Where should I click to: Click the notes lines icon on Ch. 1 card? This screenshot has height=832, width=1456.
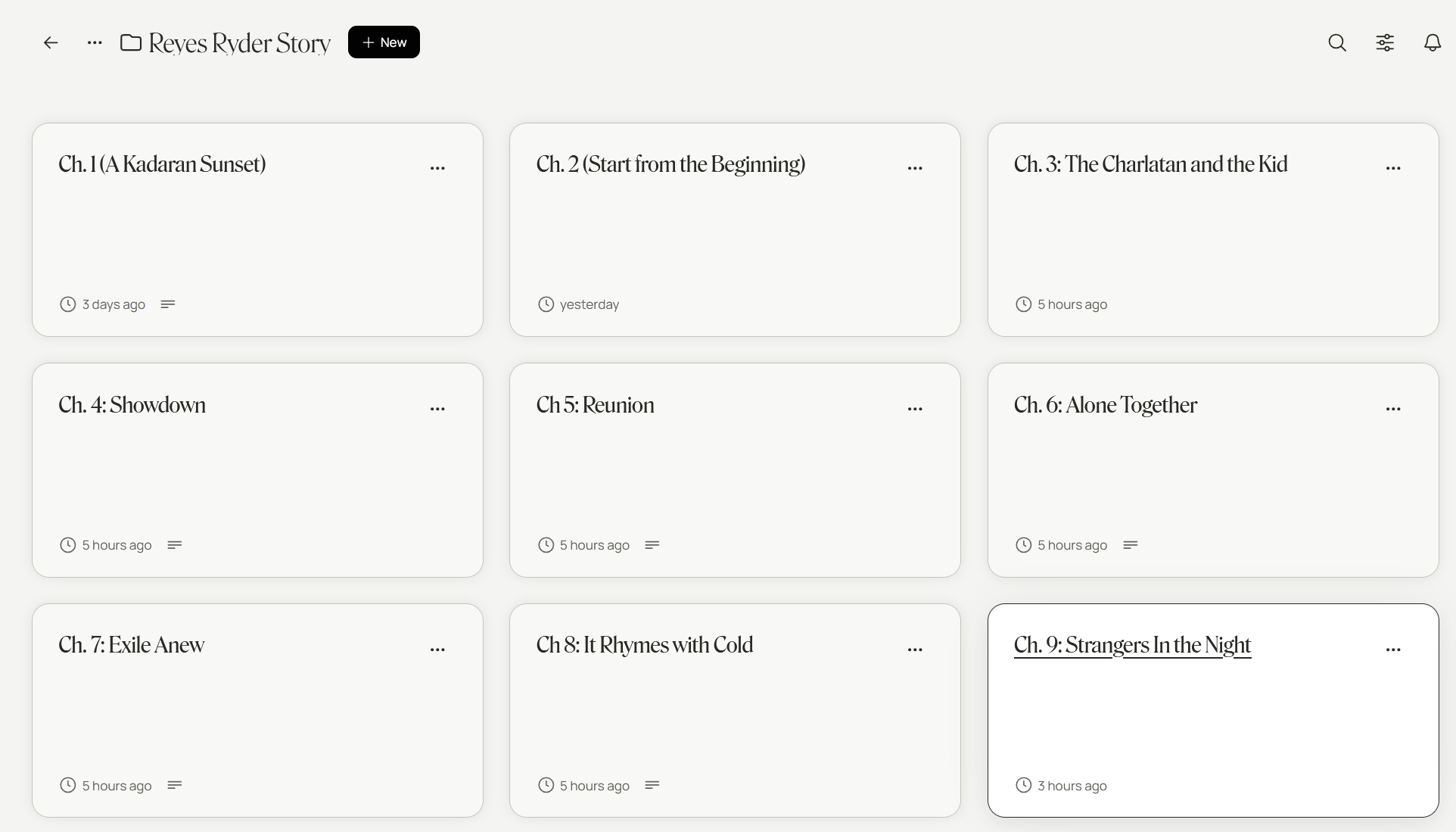tap(168, 304)
